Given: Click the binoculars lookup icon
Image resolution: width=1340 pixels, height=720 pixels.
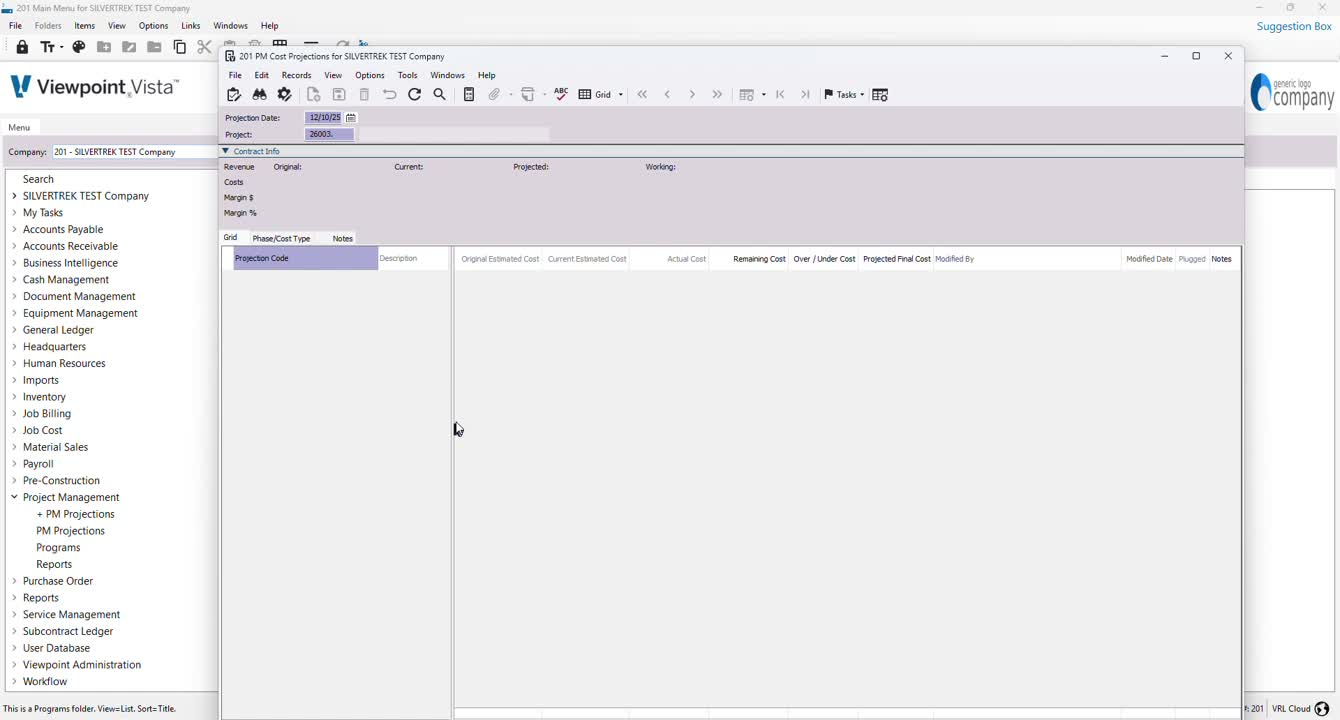Looking at the screenshot, I should click(x=260, y=95).
